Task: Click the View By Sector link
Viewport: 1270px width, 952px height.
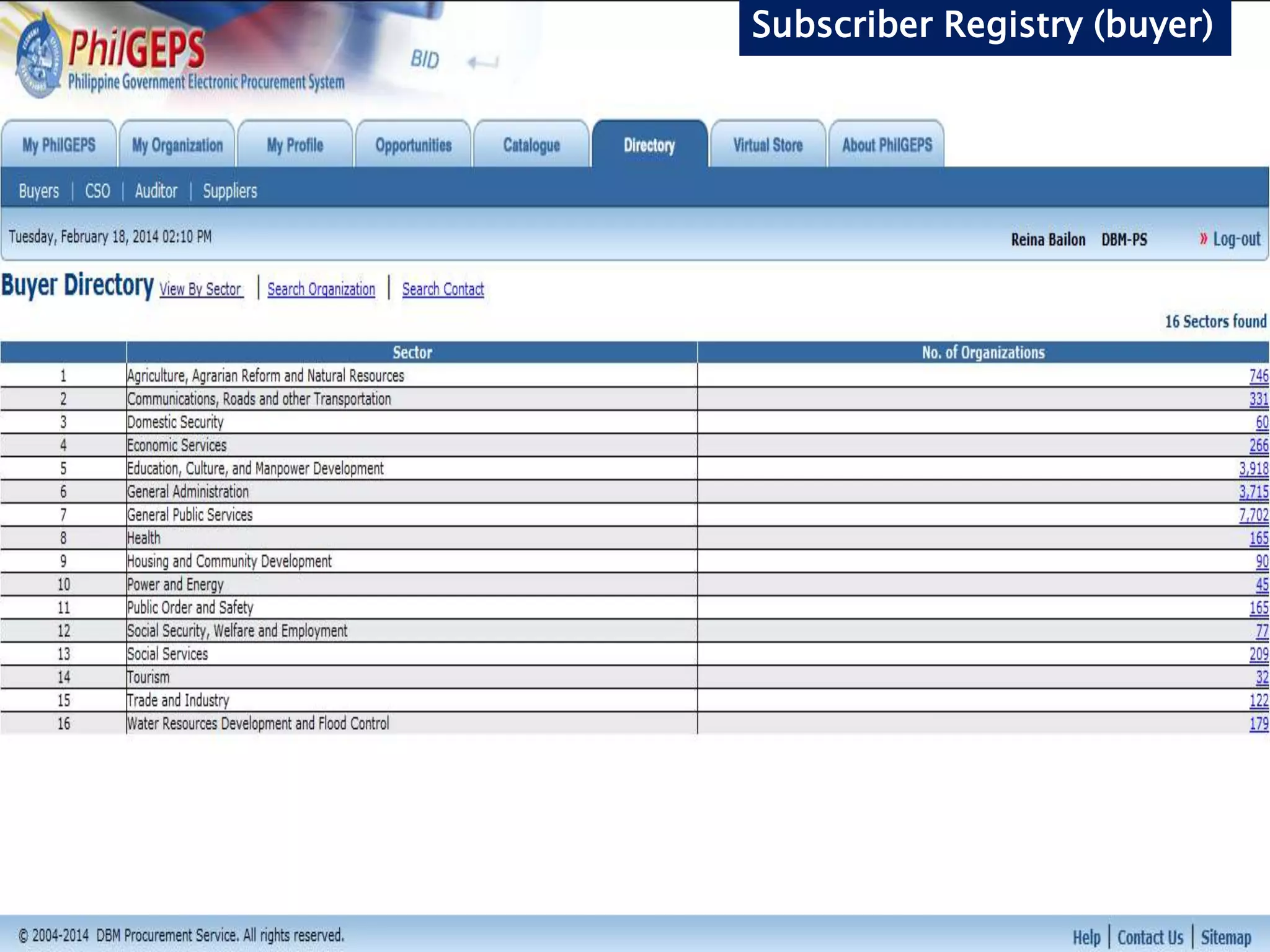Action: pos(200,289)
